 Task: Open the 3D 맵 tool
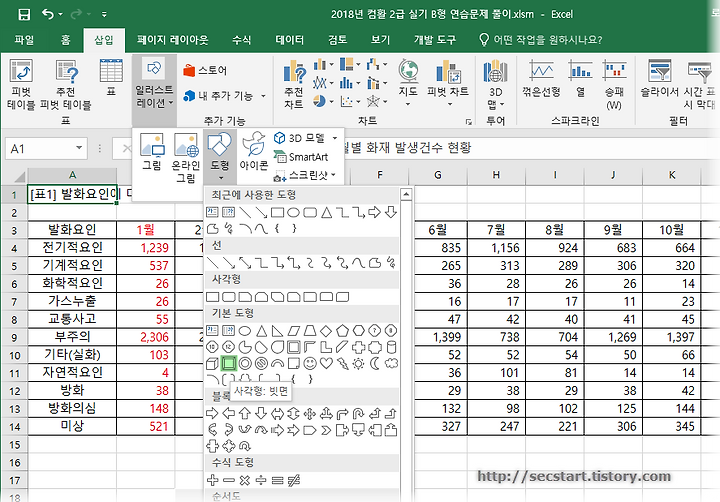click(495, 85)
